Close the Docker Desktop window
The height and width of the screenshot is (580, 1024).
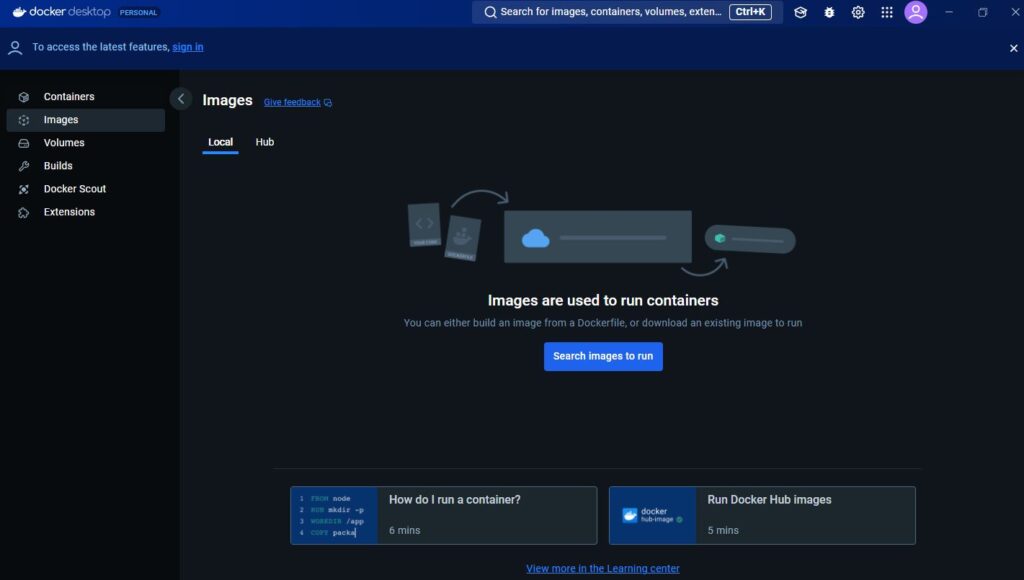click(x=1015, y=12)
